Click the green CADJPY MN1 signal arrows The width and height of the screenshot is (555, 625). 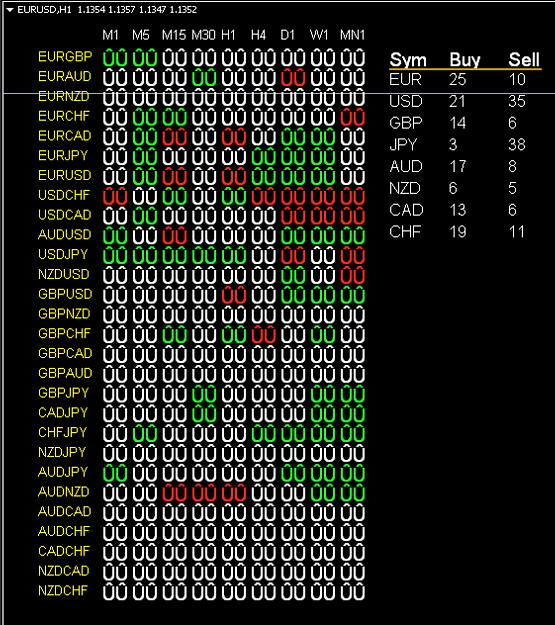click(x=352, y=414)
